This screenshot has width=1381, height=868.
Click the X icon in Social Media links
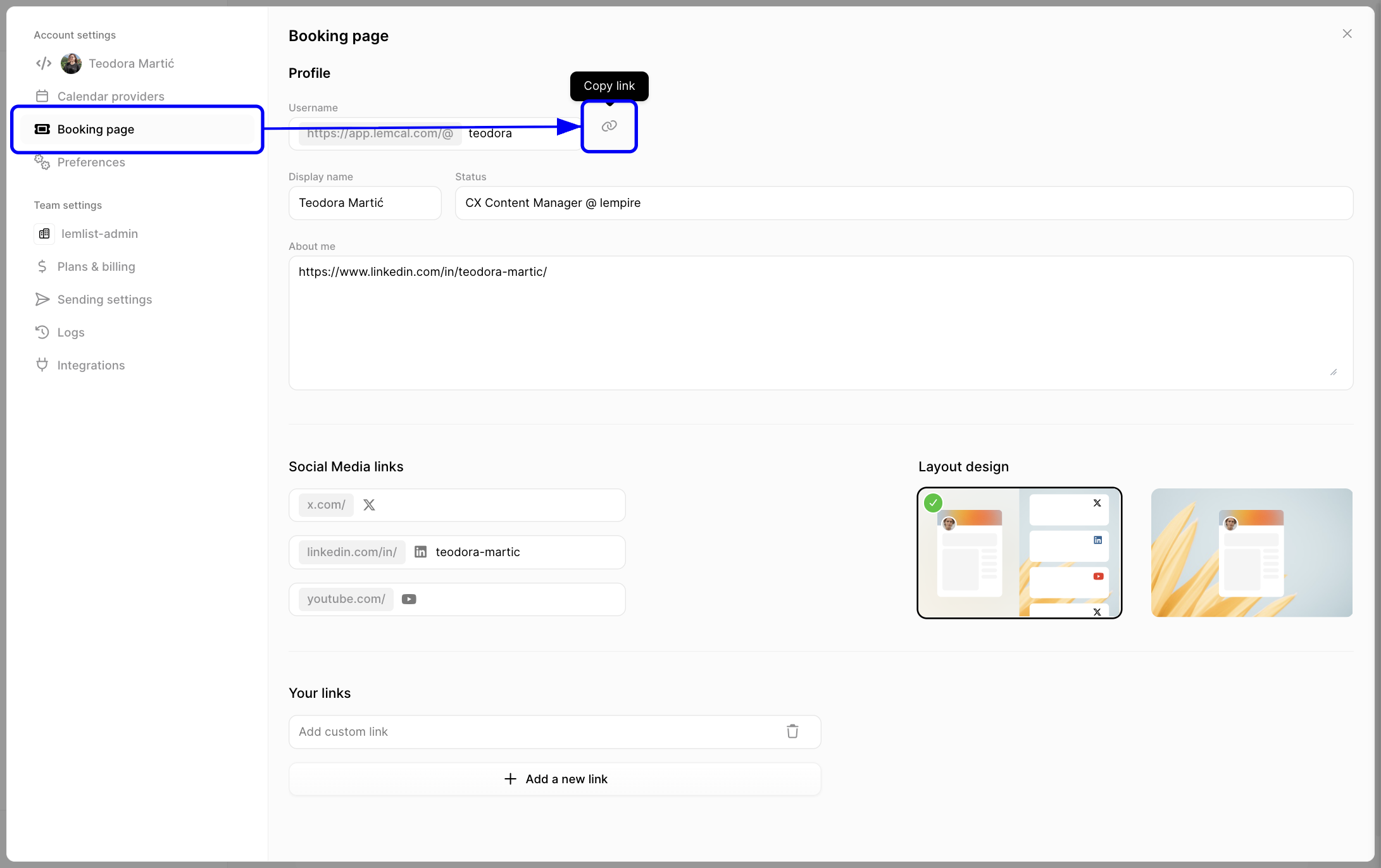click(369, 504)
